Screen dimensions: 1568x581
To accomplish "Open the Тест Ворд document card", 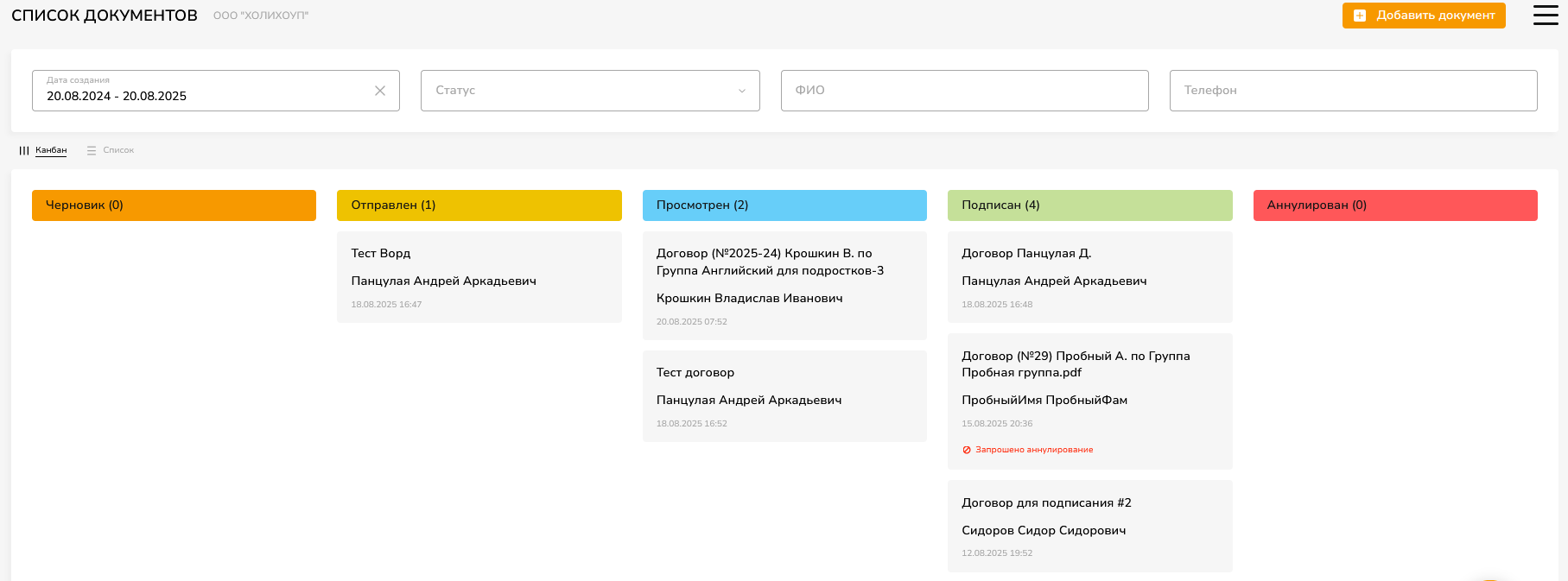I will 479,277.
